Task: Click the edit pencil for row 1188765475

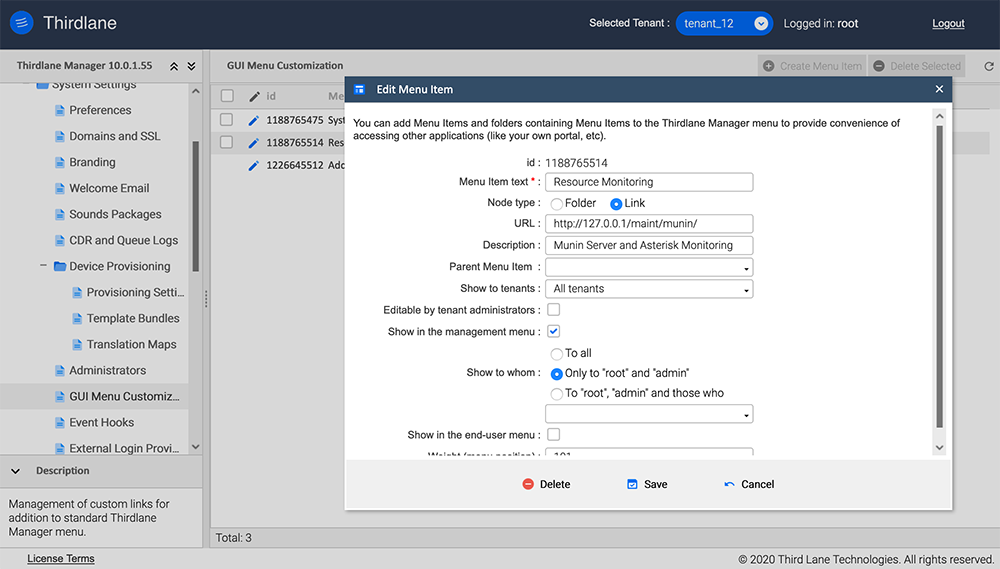Action: point(253,120)
